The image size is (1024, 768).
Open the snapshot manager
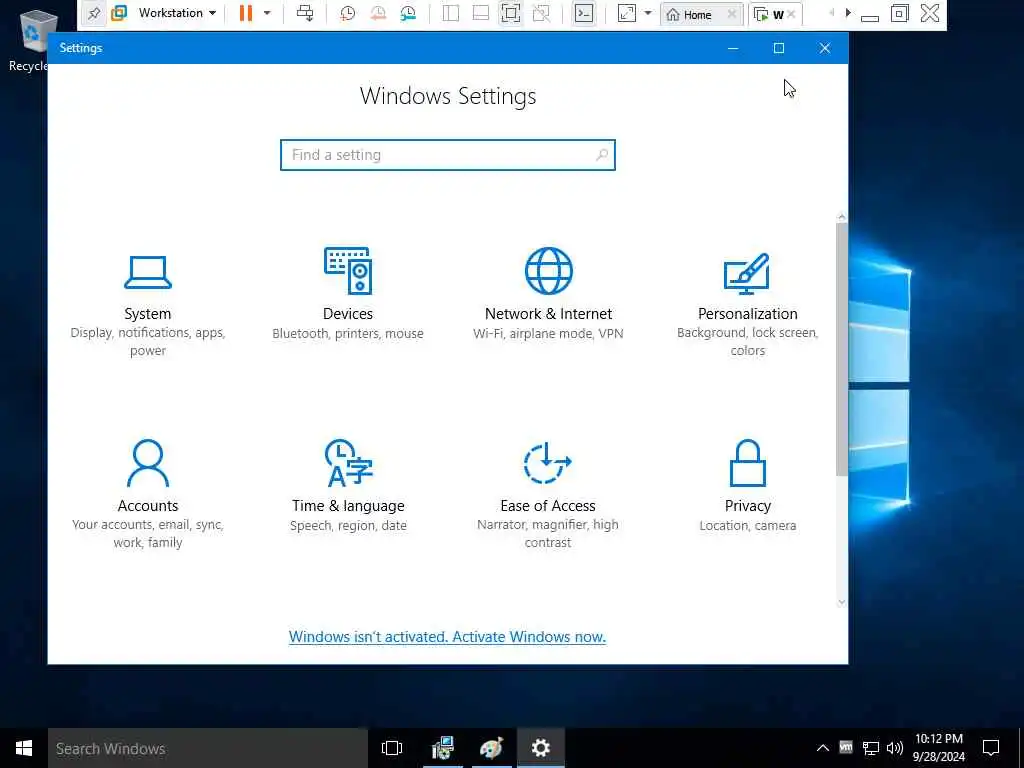[408, 13]
